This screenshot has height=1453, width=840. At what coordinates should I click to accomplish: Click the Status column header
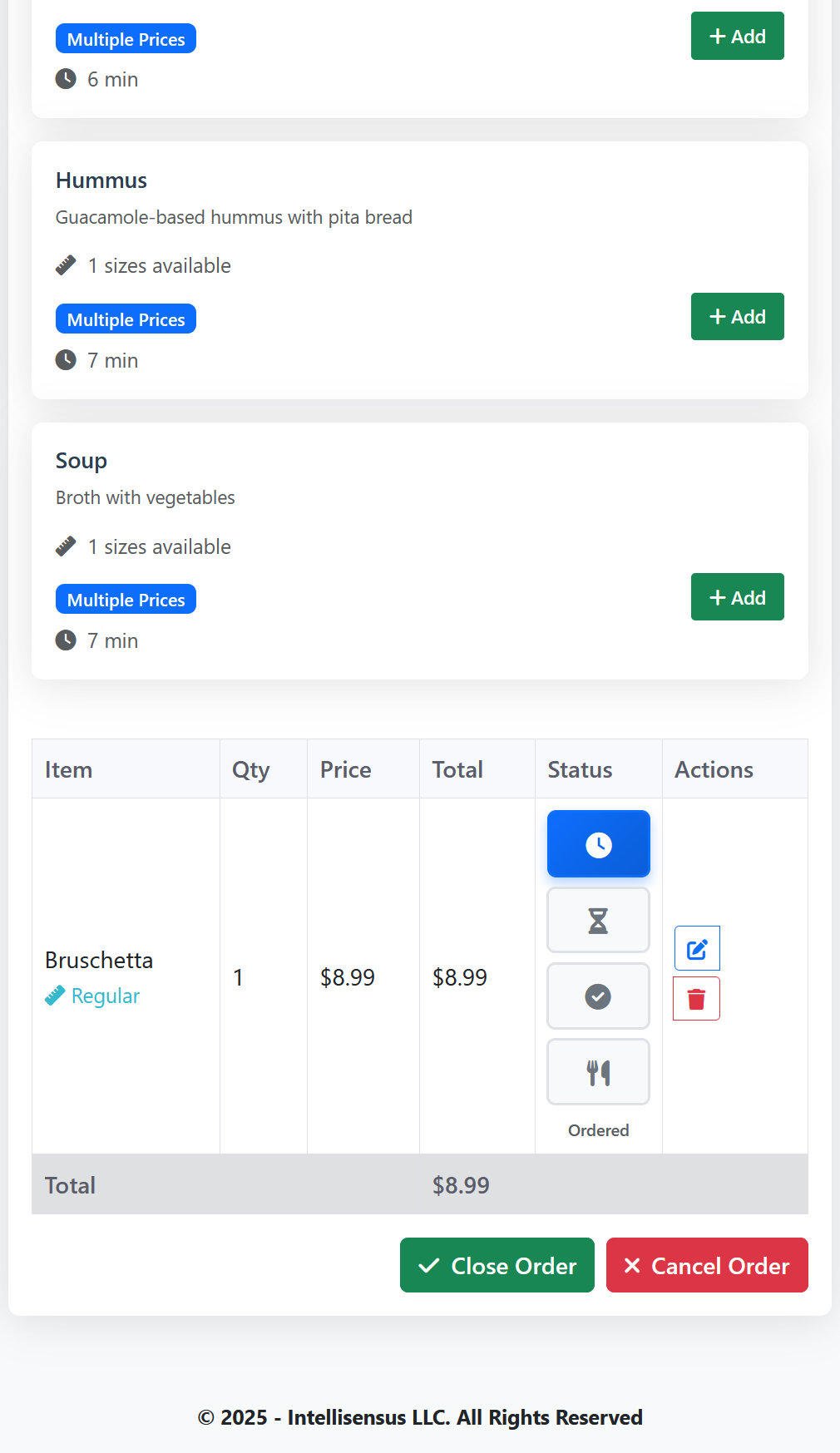[580, 769]
